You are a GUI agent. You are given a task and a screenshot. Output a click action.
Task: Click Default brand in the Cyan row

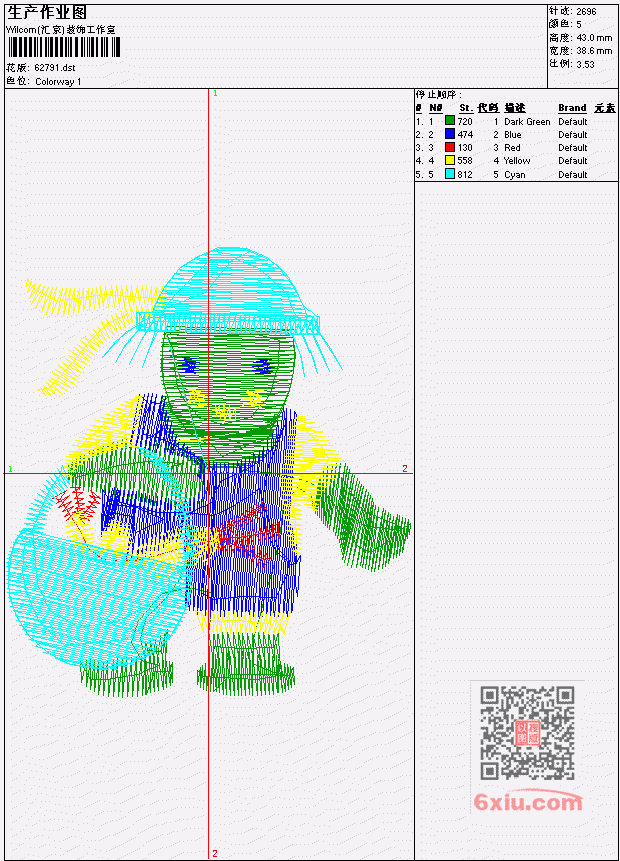[x=573, y=175]
